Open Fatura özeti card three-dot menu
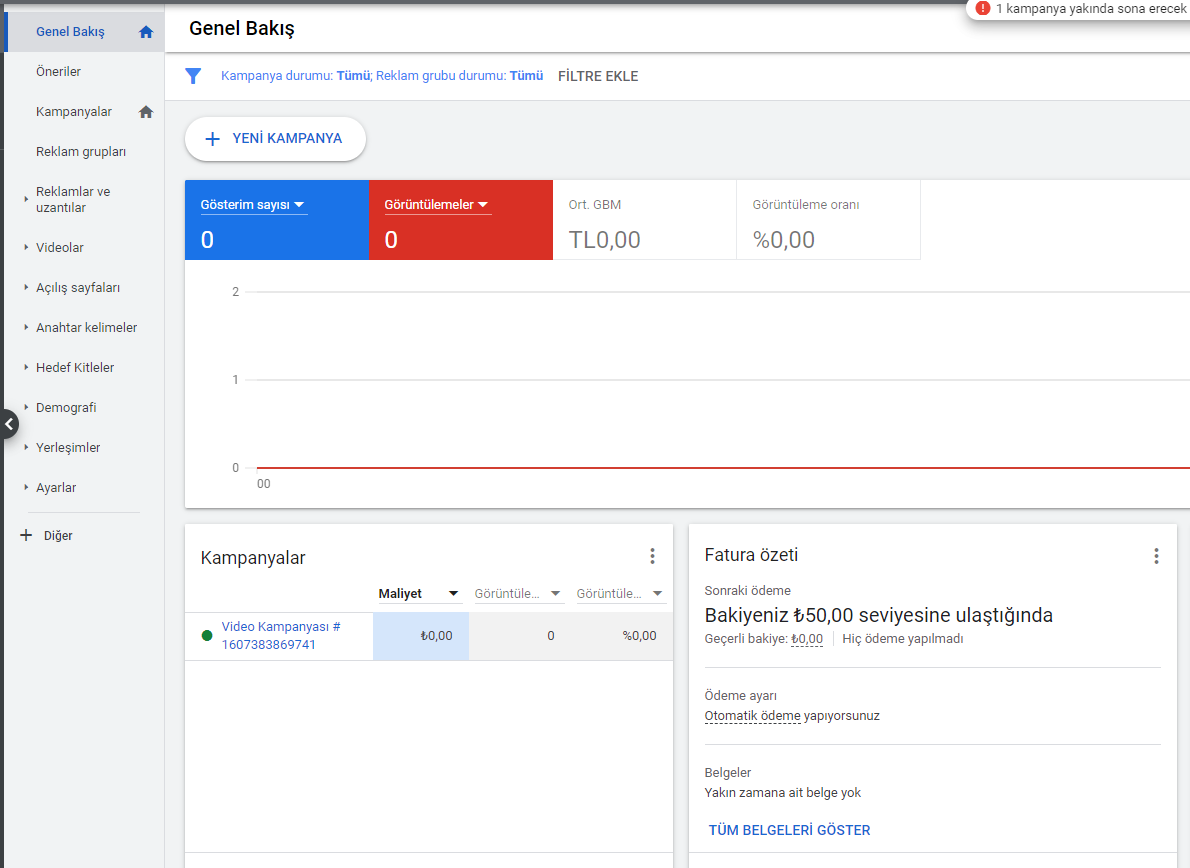 tap(1156, 556)
